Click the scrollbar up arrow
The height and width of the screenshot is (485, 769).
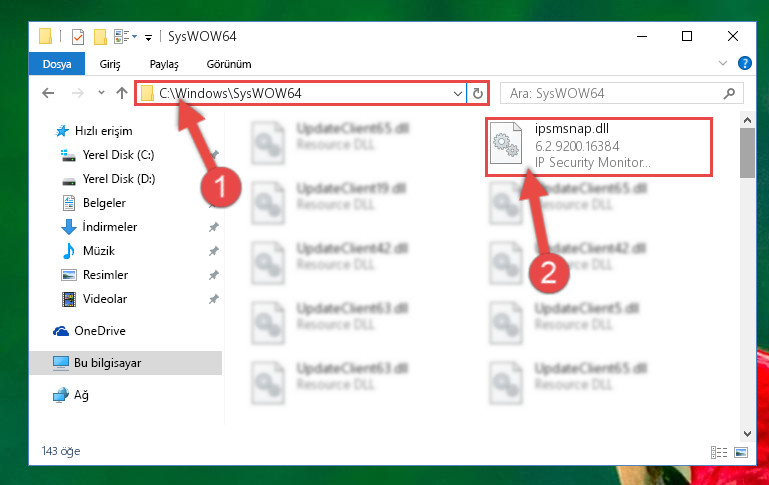747,120
